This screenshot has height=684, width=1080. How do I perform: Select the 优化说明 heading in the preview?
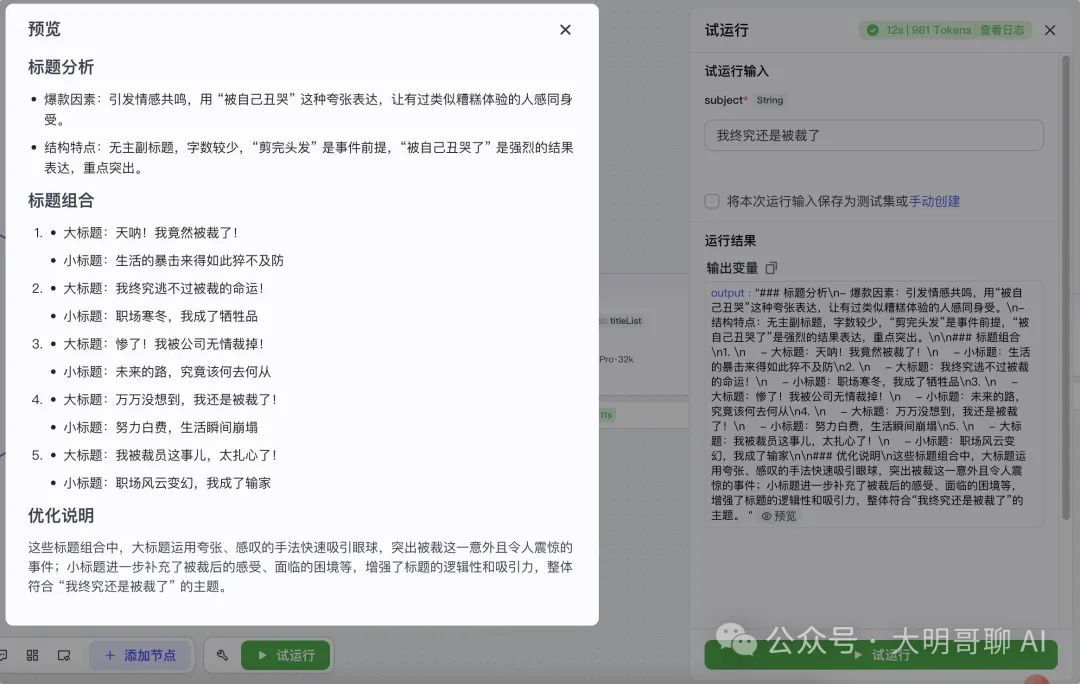pos(61,515)
